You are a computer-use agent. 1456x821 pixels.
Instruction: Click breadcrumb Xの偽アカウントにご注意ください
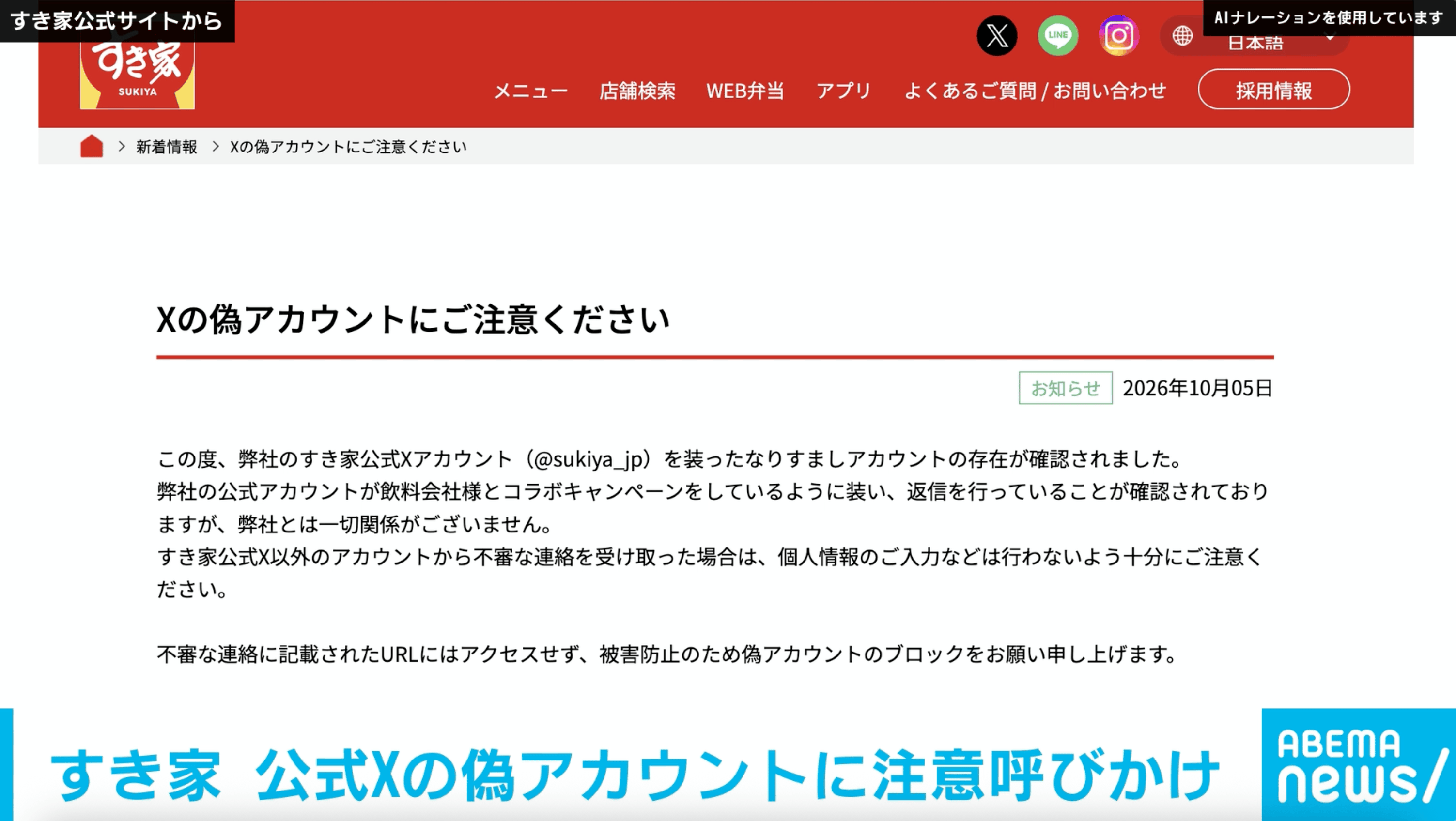click(348, 147)
